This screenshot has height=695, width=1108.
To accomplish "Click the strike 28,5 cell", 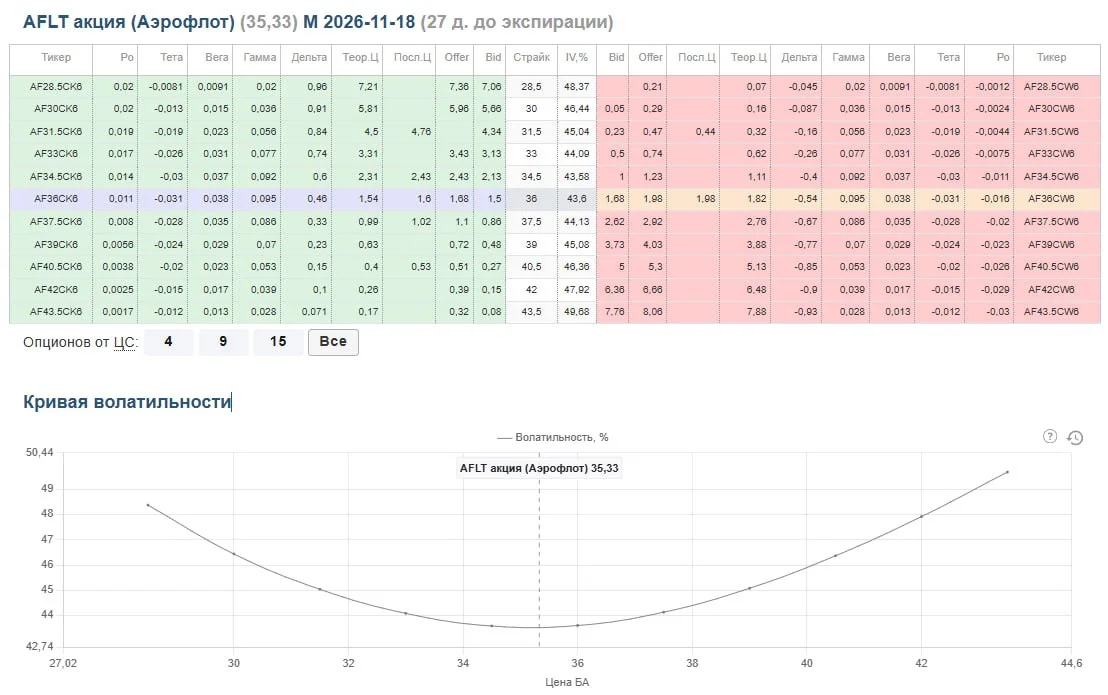I will 531,86.
